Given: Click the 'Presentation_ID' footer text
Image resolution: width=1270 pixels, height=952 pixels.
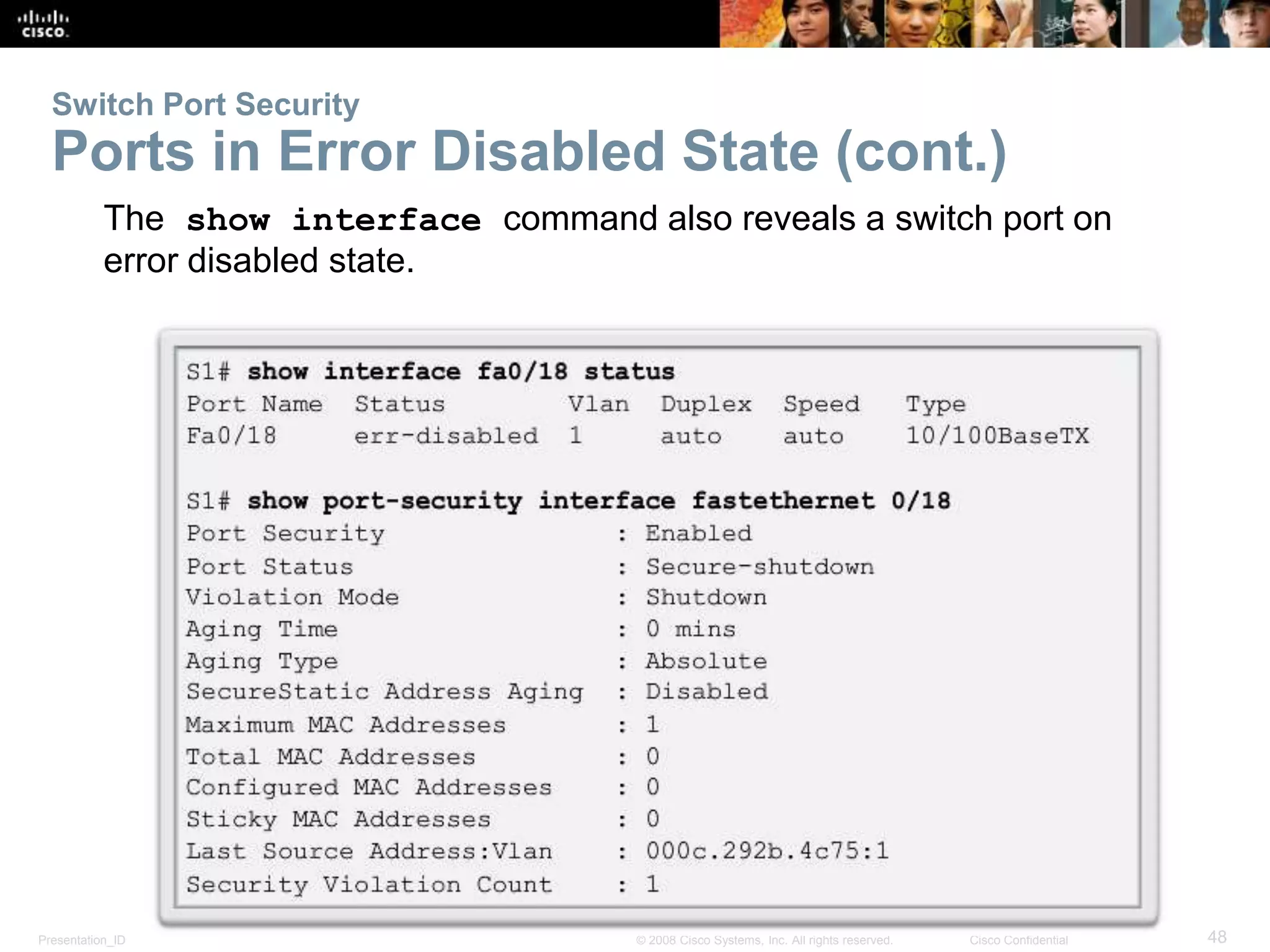Looking at the screenshot, I should click(x=82, y=940).
